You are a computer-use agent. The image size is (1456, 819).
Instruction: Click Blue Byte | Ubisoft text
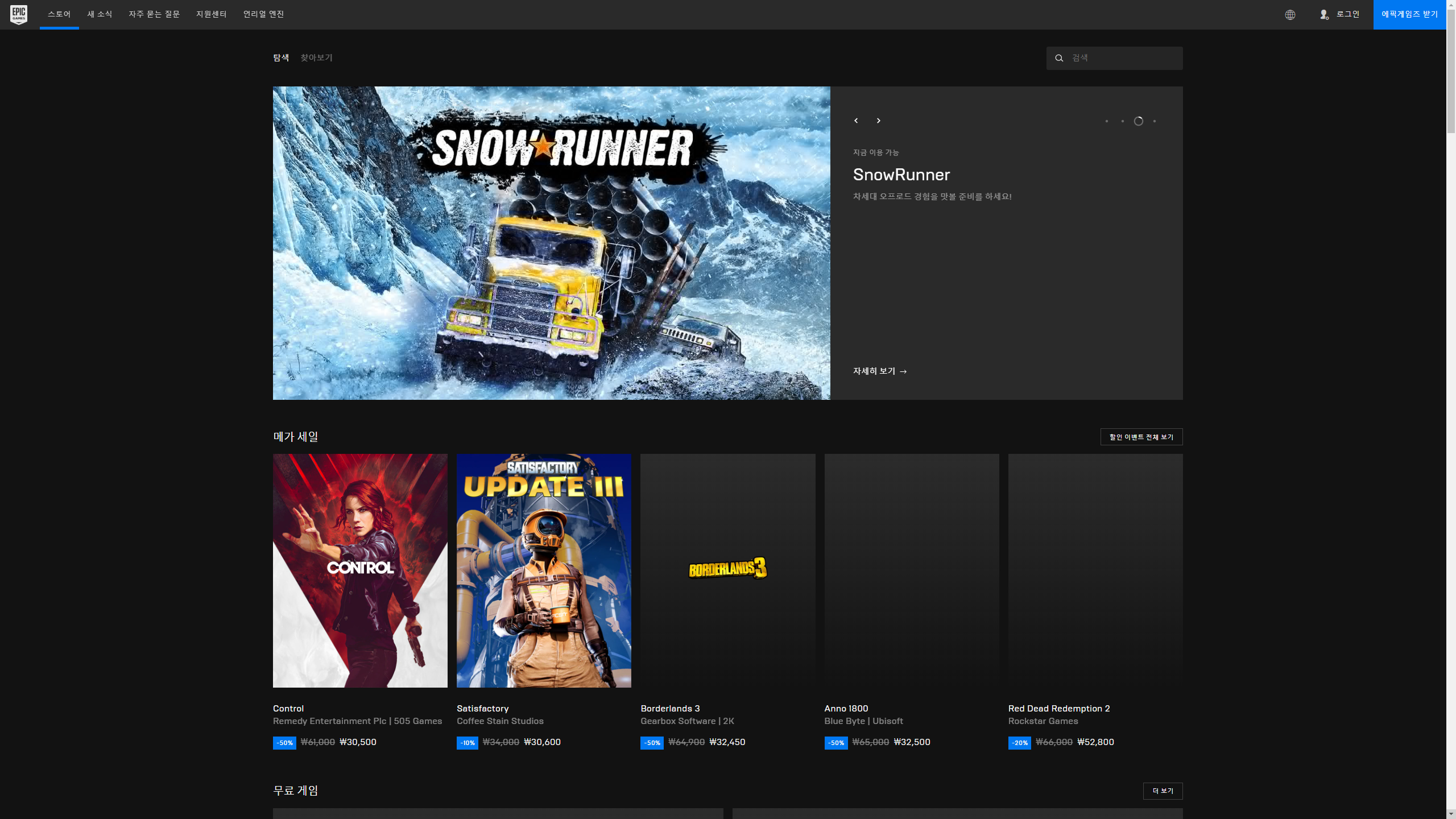[863, 721]
